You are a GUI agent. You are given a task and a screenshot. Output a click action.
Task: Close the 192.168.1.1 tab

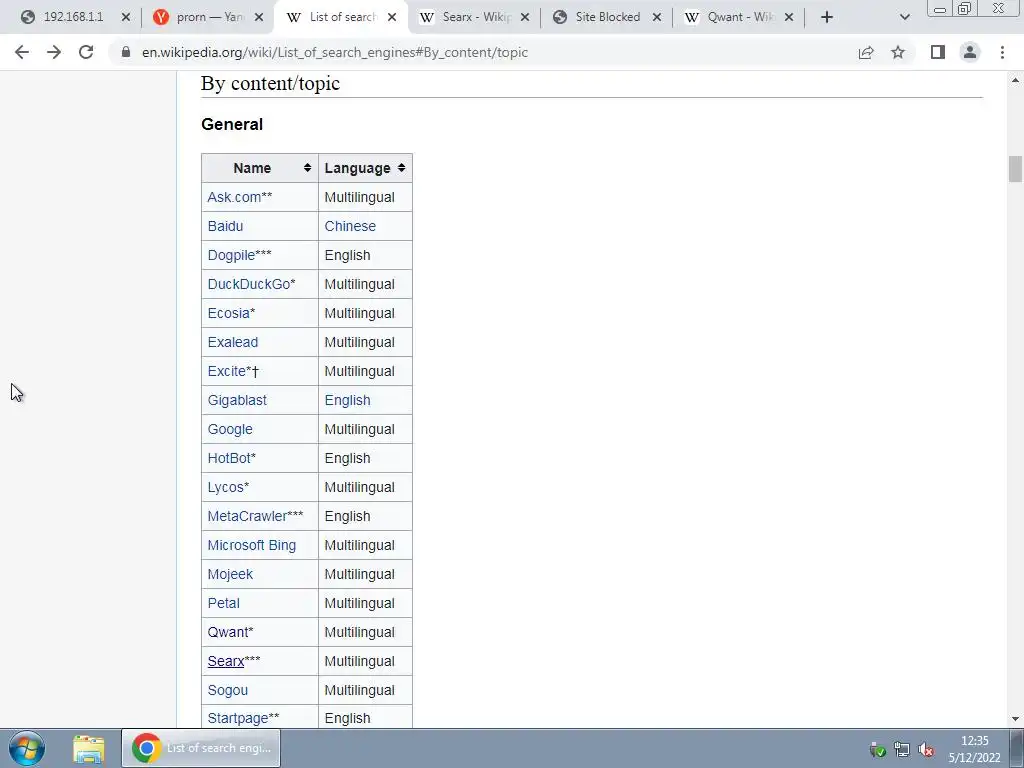[126, 17]
